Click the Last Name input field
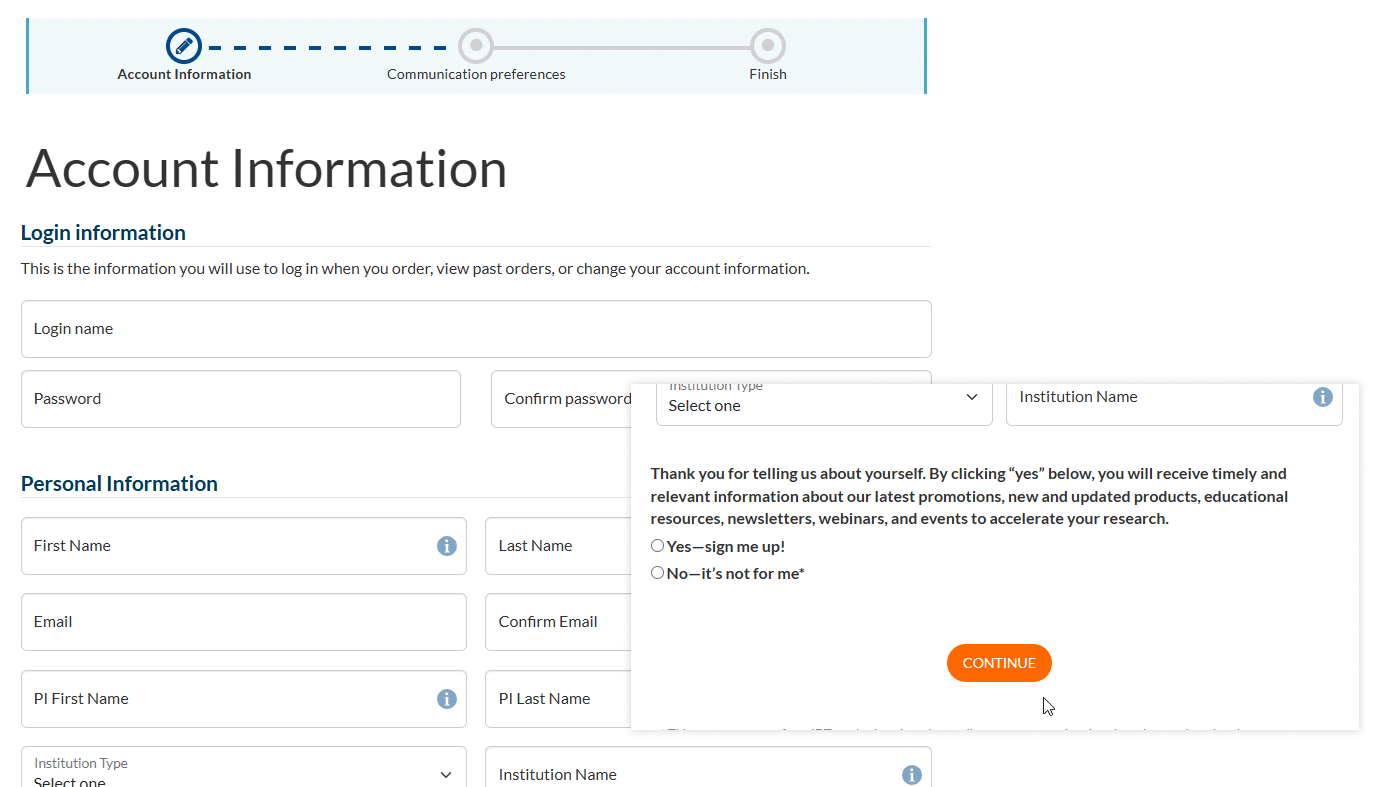Image resolution: width=1400 pixels, height=787 pixels. (x=555, y=546)
